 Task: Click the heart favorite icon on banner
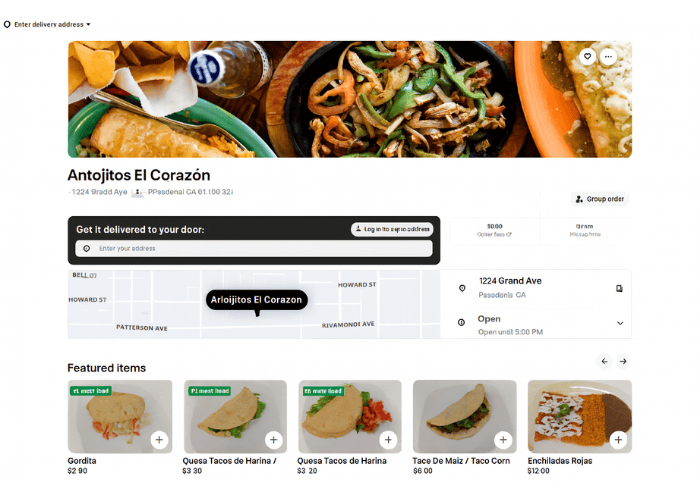588,57
